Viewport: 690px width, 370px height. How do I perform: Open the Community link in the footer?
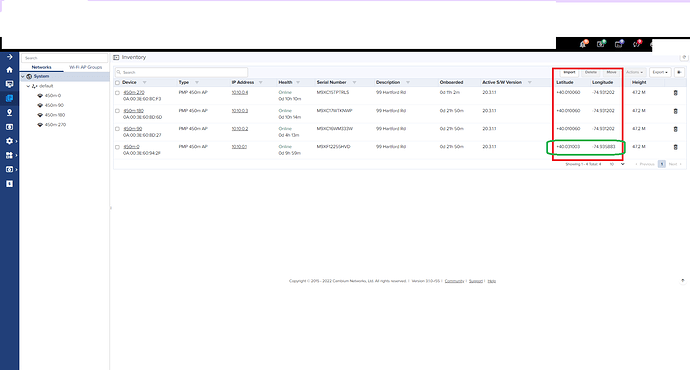tap(454, 281)
